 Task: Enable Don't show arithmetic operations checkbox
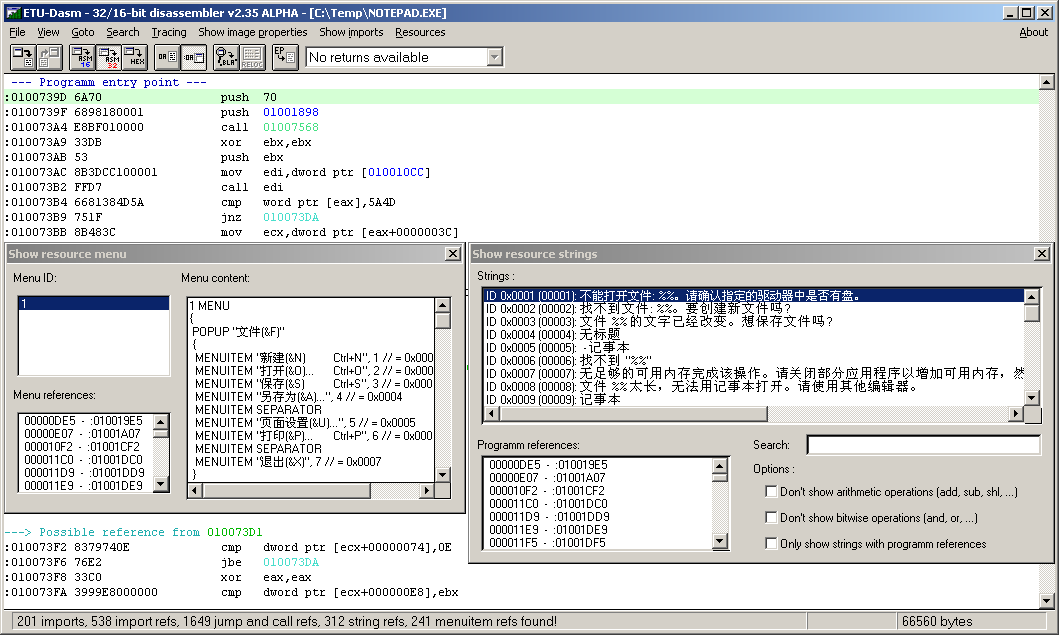pyautogui.click(x=771, y=492)
